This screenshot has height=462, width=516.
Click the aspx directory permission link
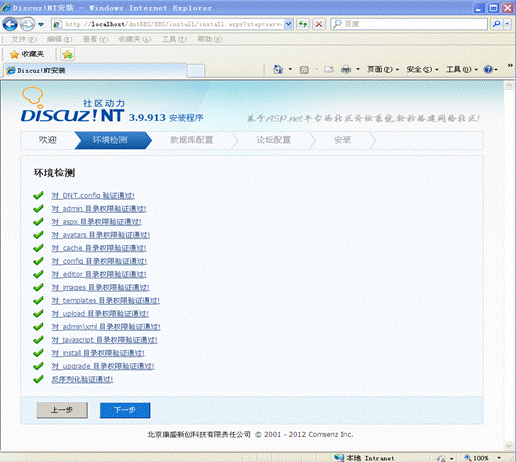(x=96, y=222)
